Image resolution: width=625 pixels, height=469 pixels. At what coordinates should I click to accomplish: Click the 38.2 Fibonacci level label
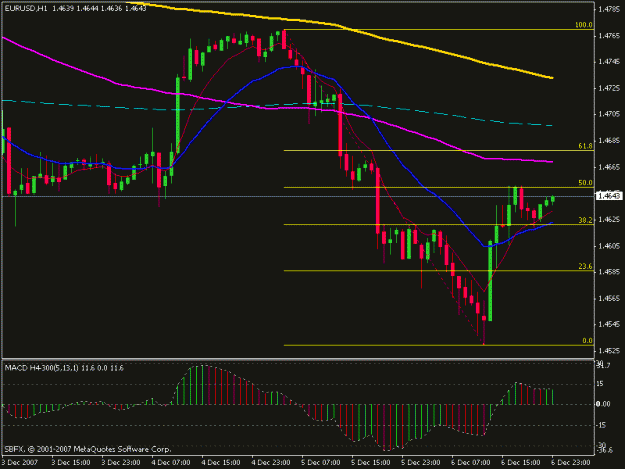tap(585, 220)
